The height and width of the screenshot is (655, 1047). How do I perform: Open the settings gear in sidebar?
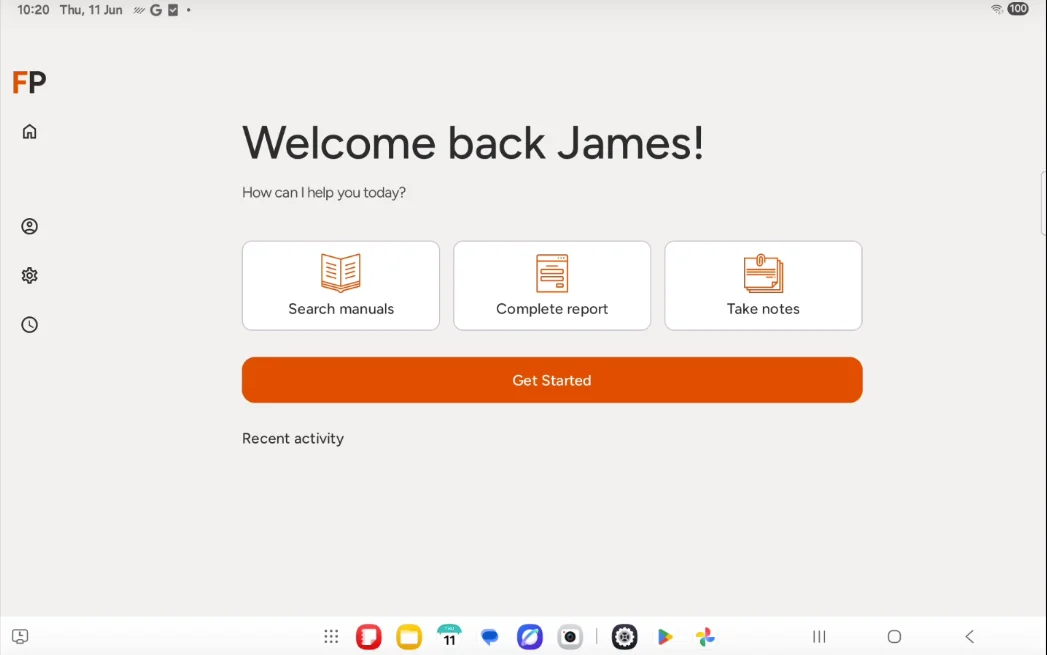click(x=29, y=275)
